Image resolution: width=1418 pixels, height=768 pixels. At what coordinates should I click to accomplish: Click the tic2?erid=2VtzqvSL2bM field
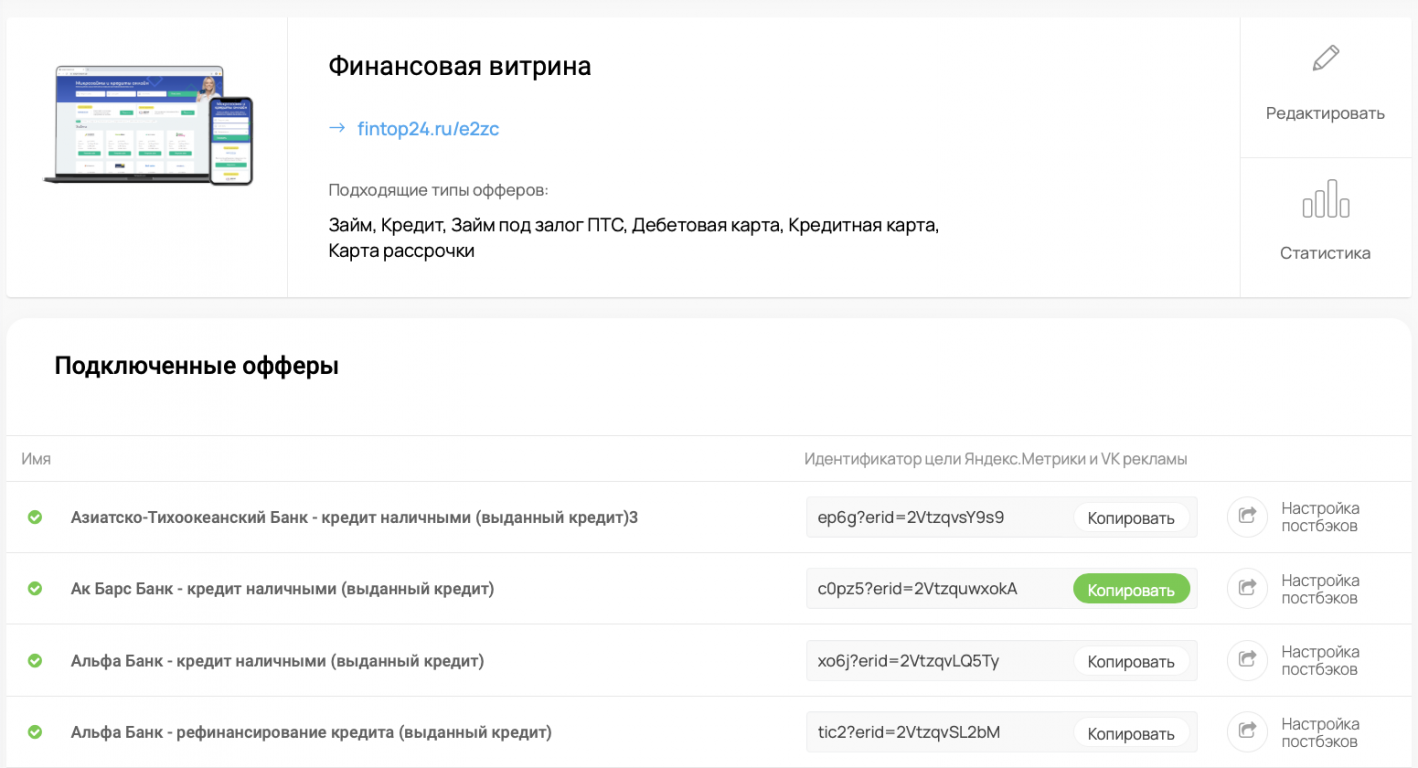[1002, 732]
